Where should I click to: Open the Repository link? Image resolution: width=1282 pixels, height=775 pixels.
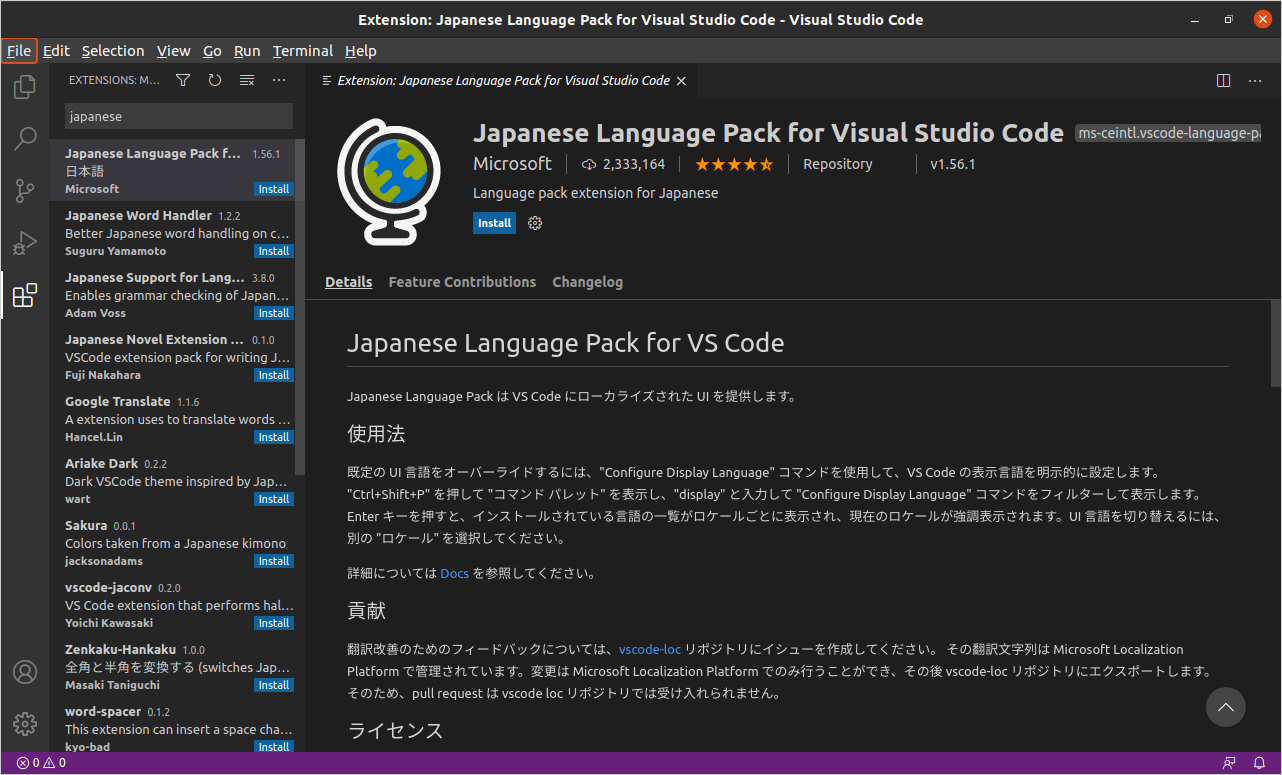point(838,164)
